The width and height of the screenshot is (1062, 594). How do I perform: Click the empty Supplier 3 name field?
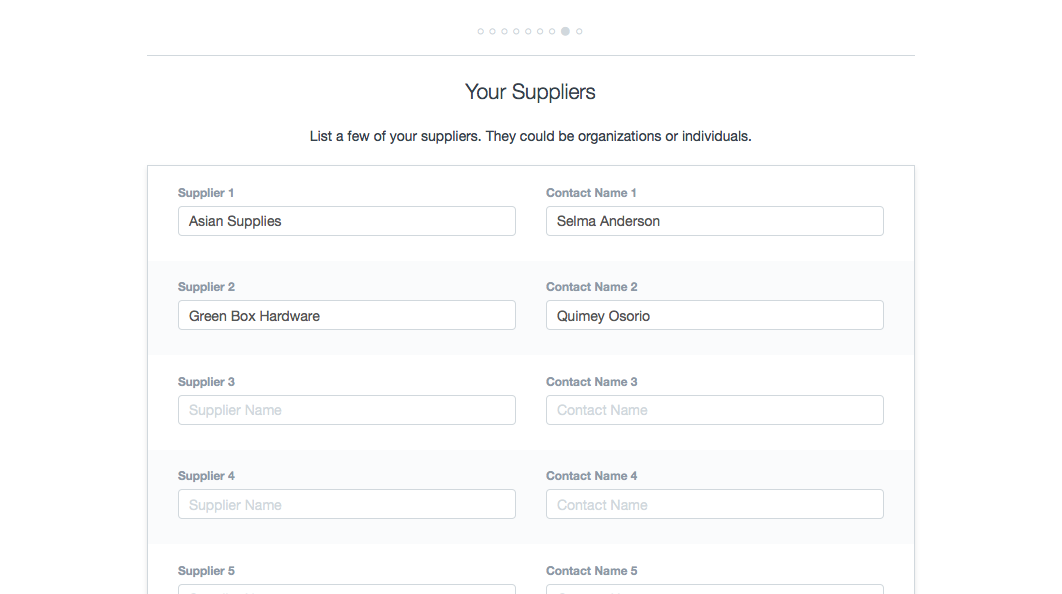pyautogui.click(x=346, y=410)
